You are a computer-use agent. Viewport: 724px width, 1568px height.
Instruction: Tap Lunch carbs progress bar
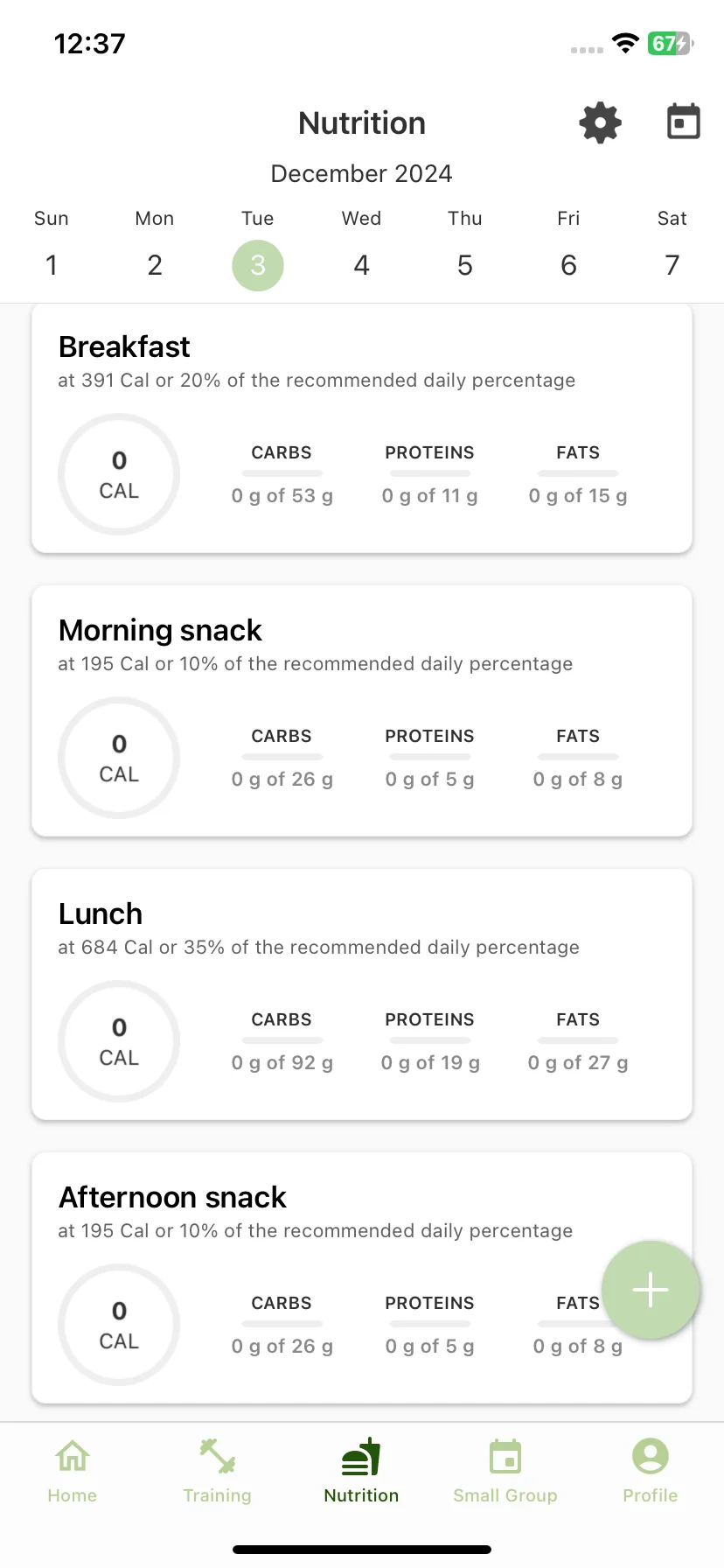tap(282, 1040)
